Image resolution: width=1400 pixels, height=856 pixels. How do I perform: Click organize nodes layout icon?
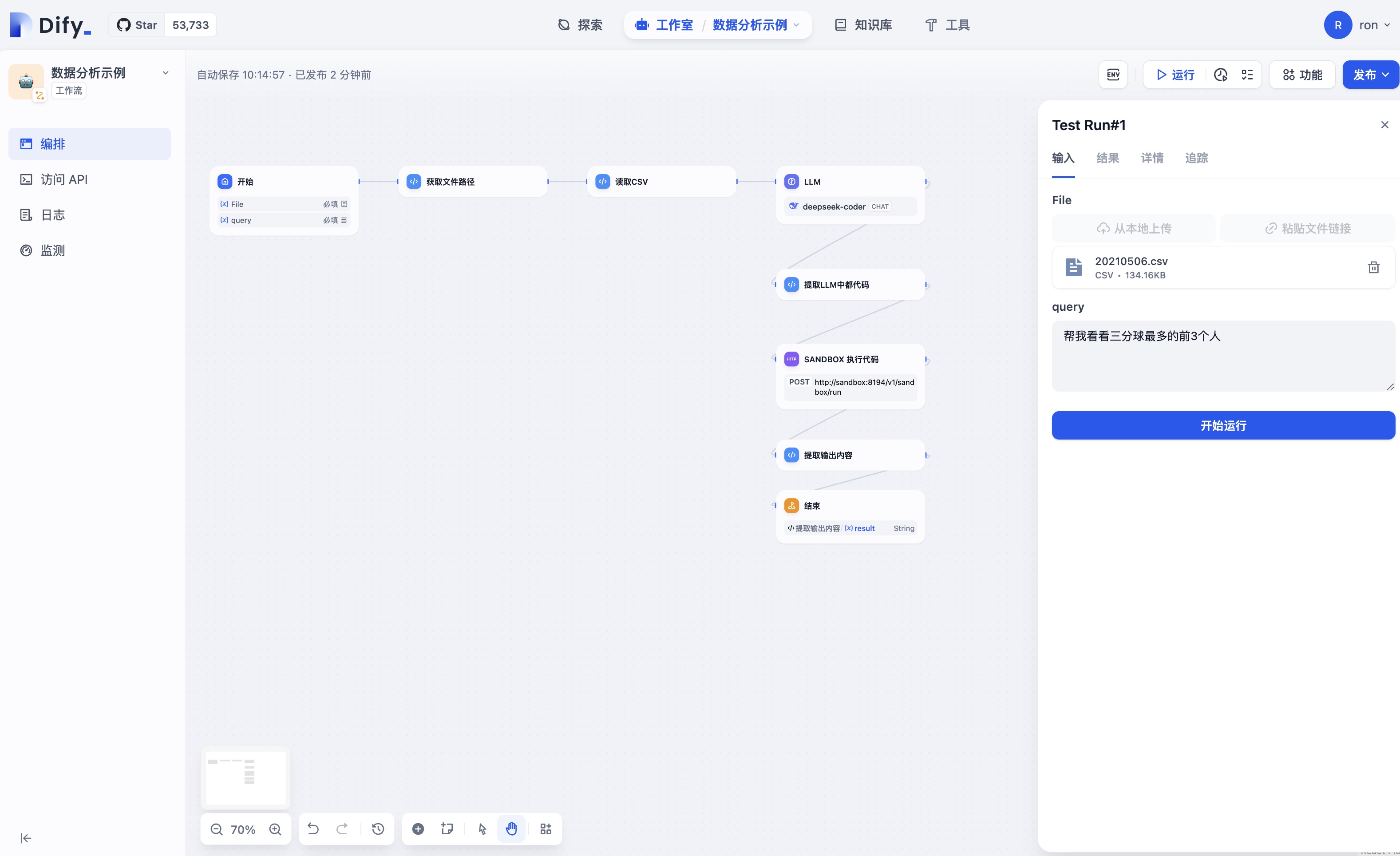tap(546, 829)
